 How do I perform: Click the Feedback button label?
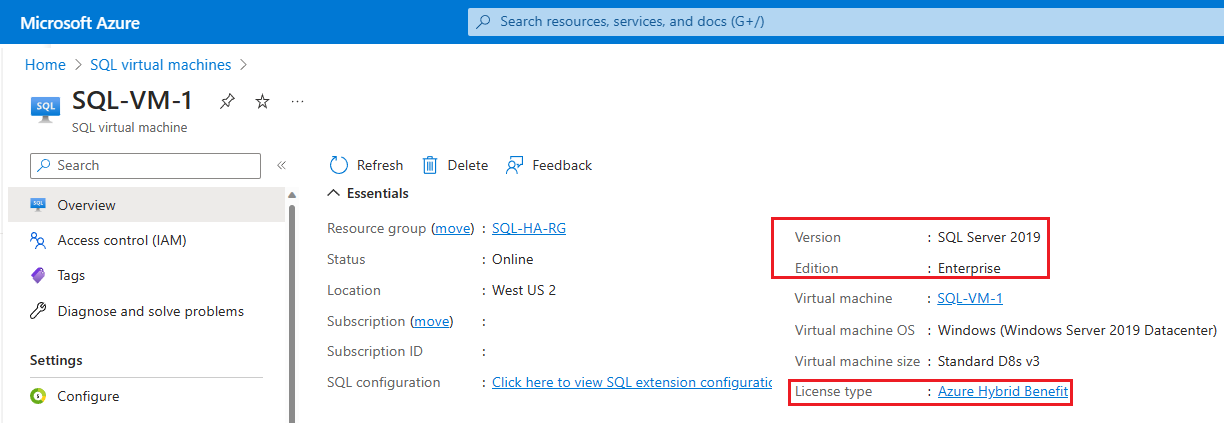(562, 165)
